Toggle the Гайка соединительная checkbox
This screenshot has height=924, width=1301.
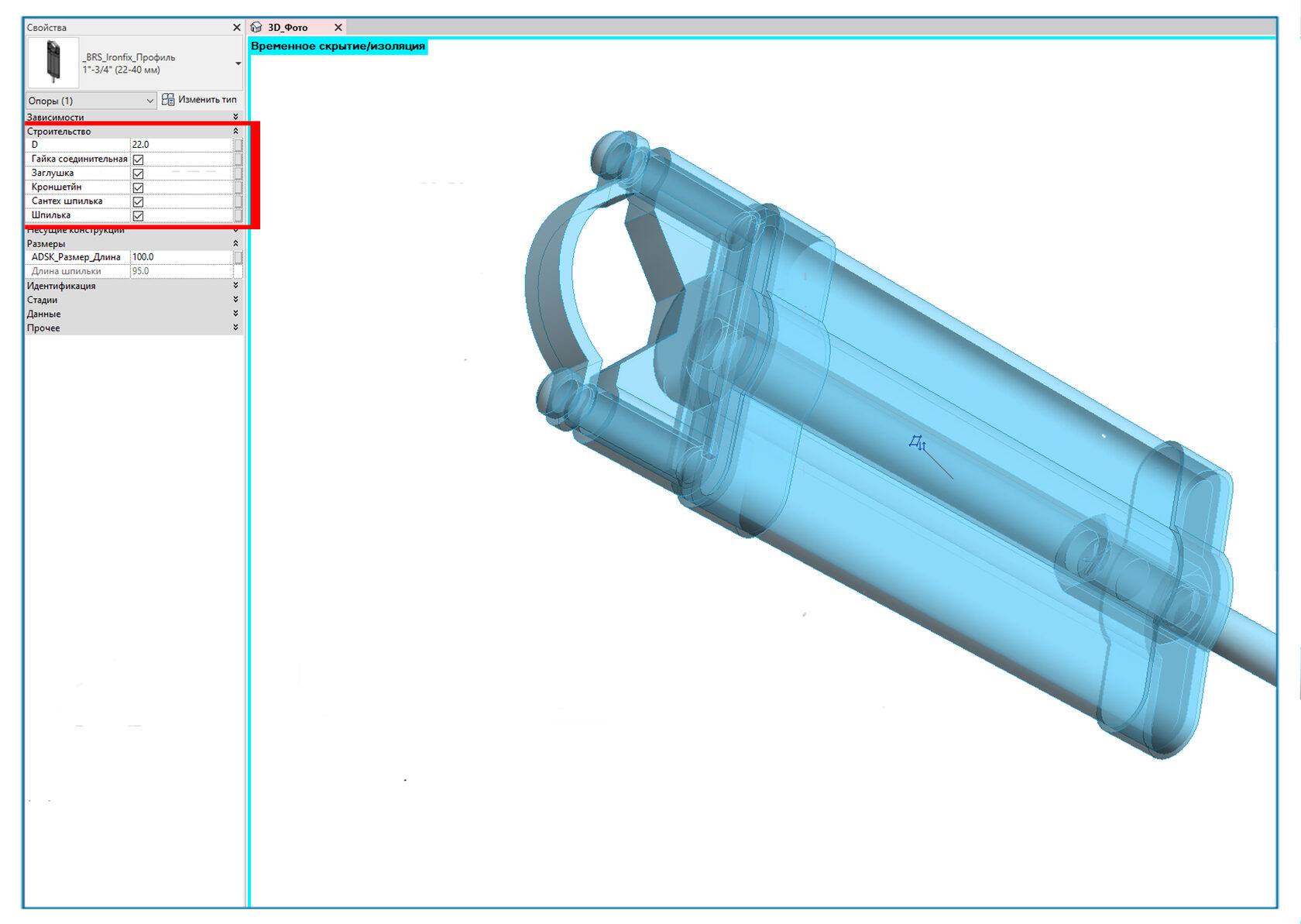pyautogui.click(x=138, y=160)
